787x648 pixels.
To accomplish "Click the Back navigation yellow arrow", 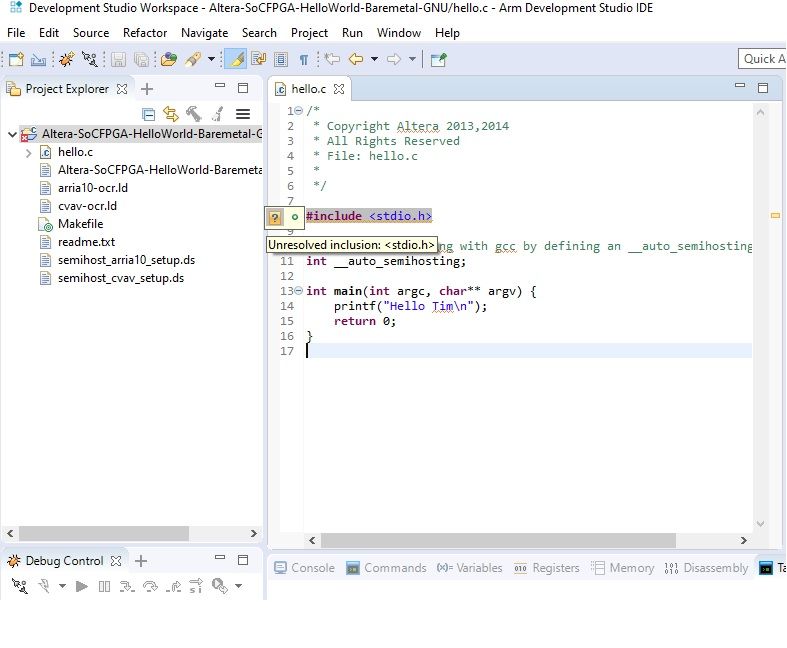I will point(356,59).
